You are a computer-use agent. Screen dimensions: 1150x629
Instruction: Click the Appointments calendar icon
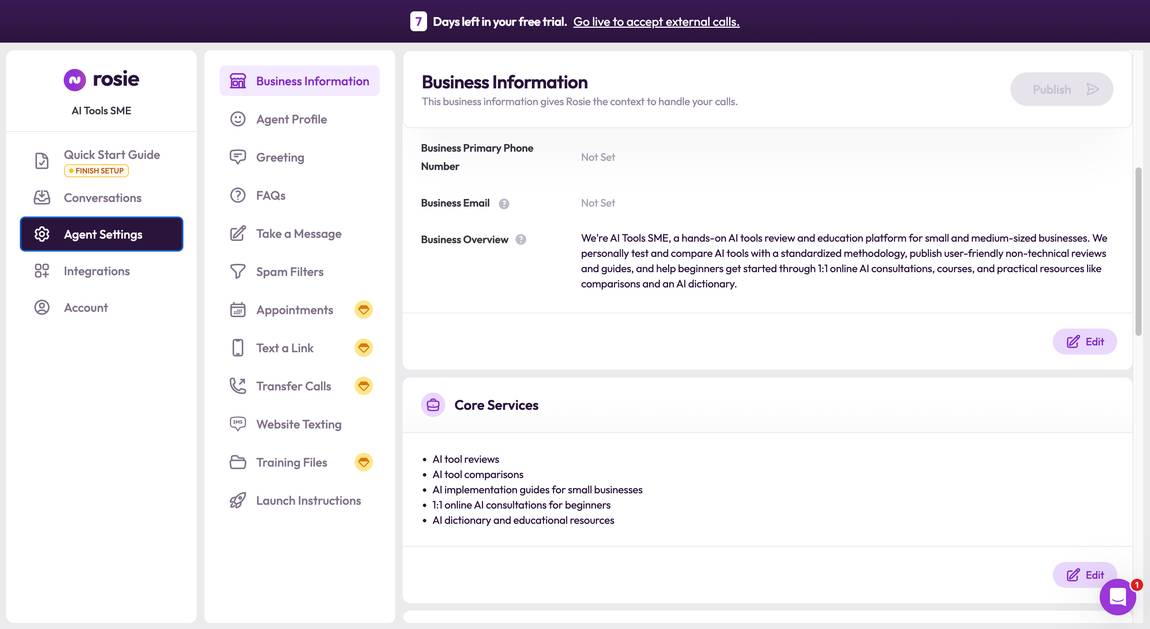(x=238, y=309)
